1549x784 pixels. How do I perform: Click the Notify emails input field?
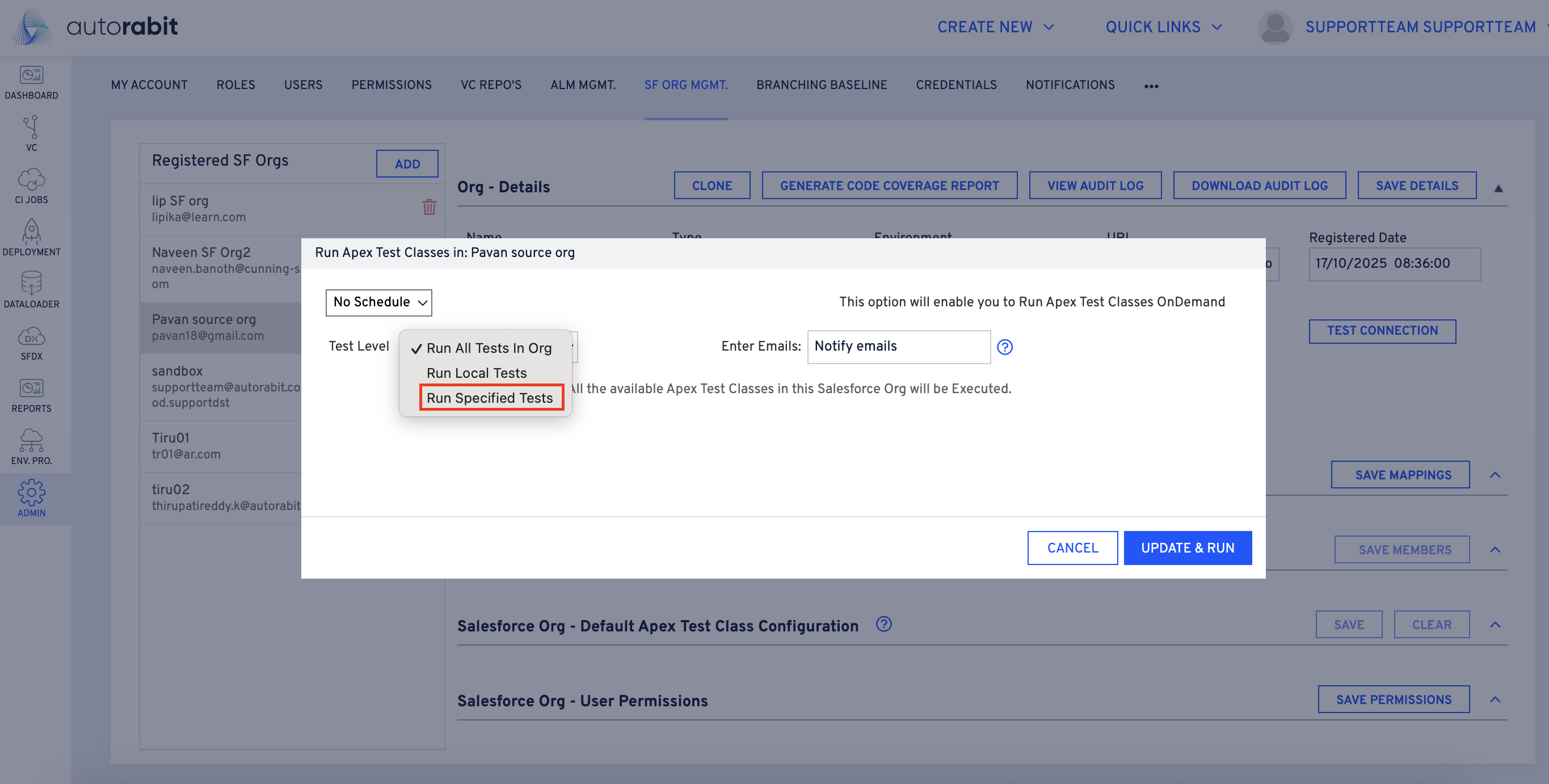(898, 347)
